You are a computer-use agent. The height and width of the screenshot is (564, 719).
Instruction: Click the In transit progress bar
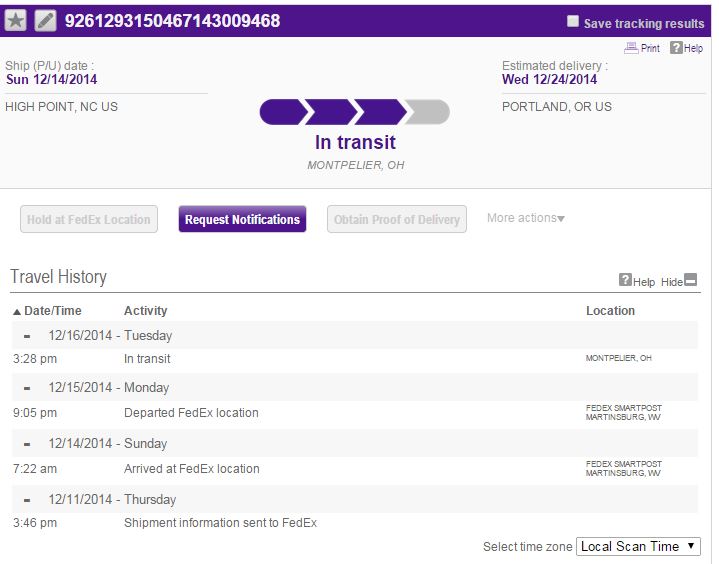(354, 112)
